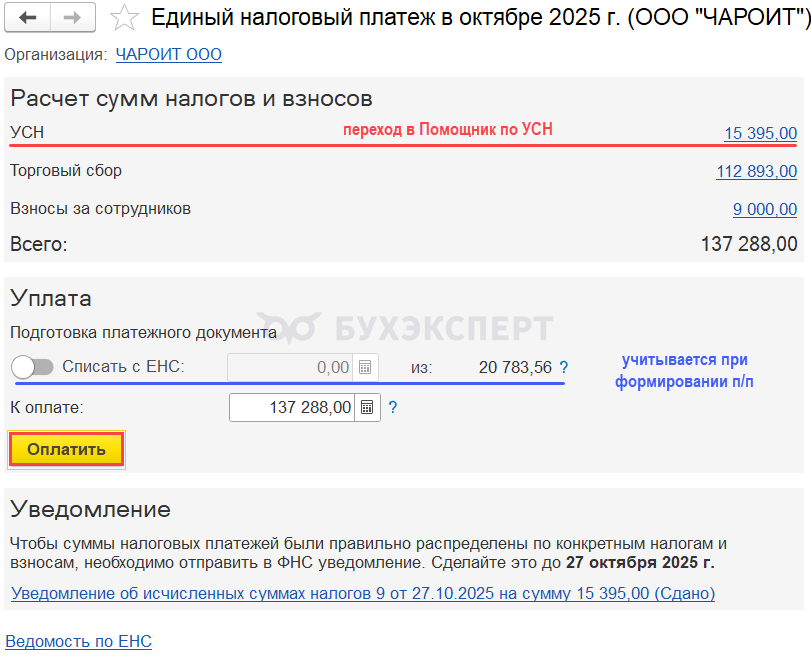This screenshot has width=811, height=657.
Task: Open УСН amount 15 395,00
Action: [x=760, y=133]
